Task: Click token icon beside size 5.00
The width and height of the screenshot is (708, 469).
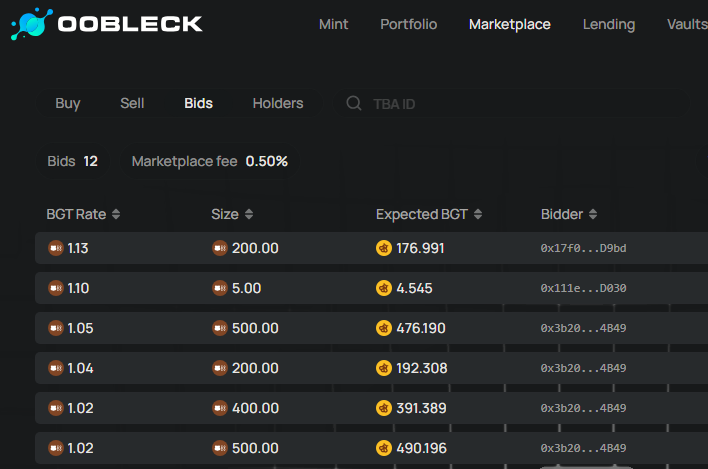Action: (220, 288)
